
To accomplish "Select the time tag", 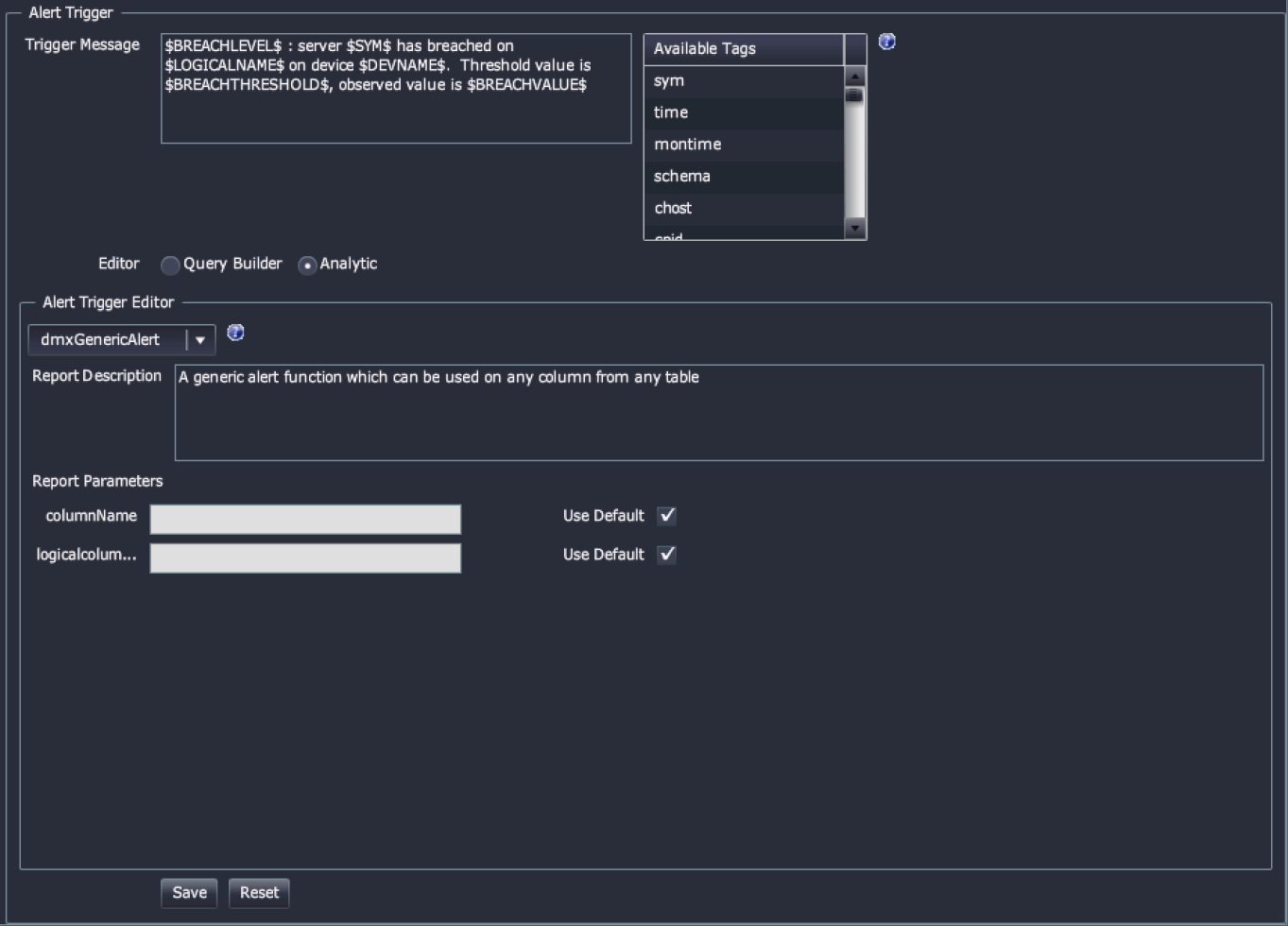I will (744, 113).
